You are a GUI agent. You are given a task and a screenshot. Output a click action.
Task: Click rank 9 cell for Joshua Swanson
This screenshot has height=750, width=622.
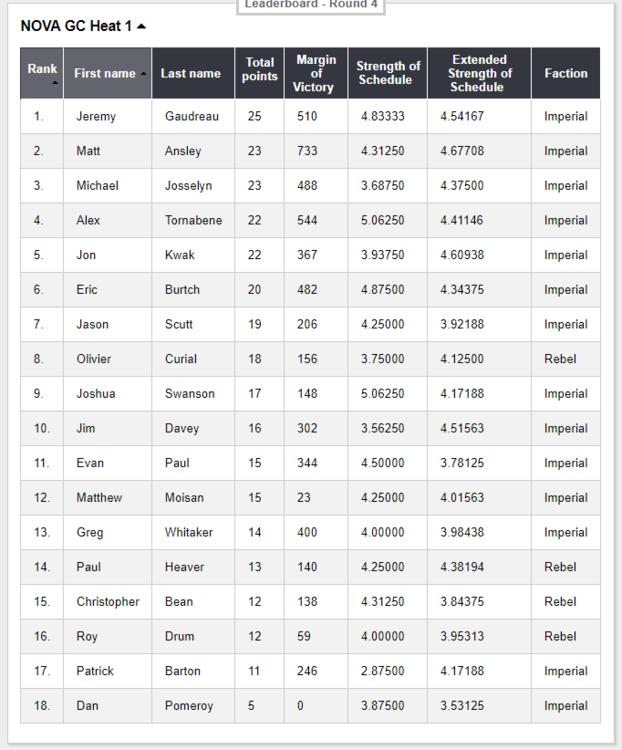coord(39,394)
